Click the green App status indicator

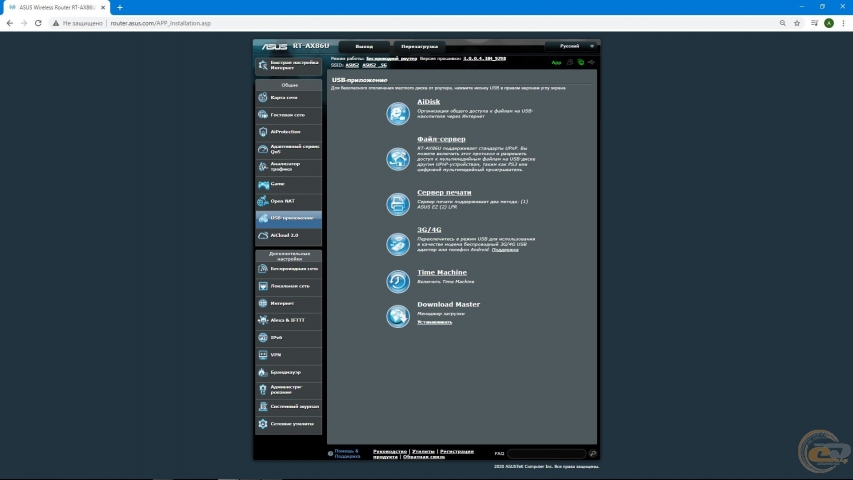coord(556,63)
